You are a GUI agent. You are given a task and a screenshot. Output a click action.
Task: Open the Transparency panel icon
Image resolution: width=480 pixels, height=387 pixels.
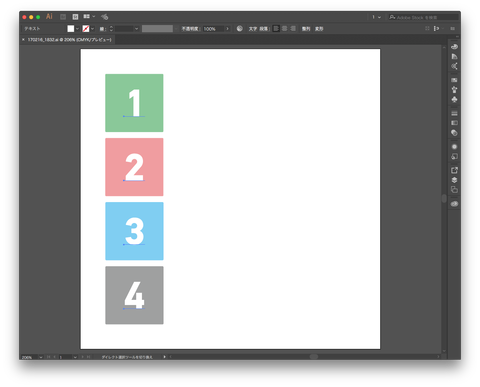click(x=454, y=133)
